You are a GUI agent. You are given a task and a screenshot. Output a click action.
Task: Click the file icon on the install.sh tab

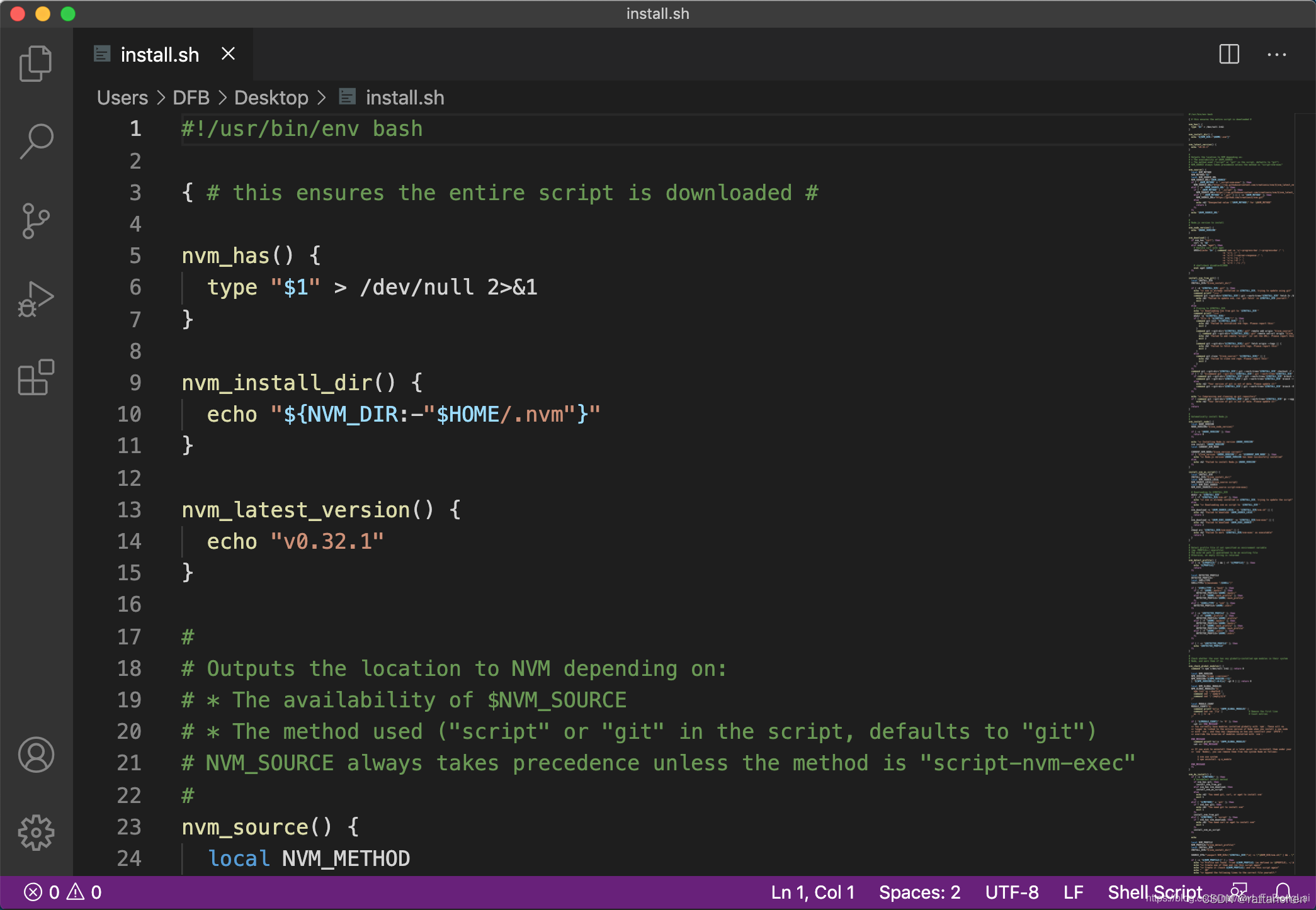(101, 54)
